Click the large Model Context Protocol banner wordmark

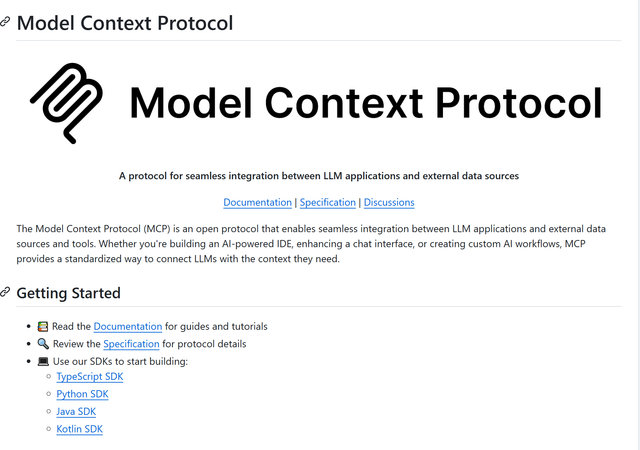point(366,103)
